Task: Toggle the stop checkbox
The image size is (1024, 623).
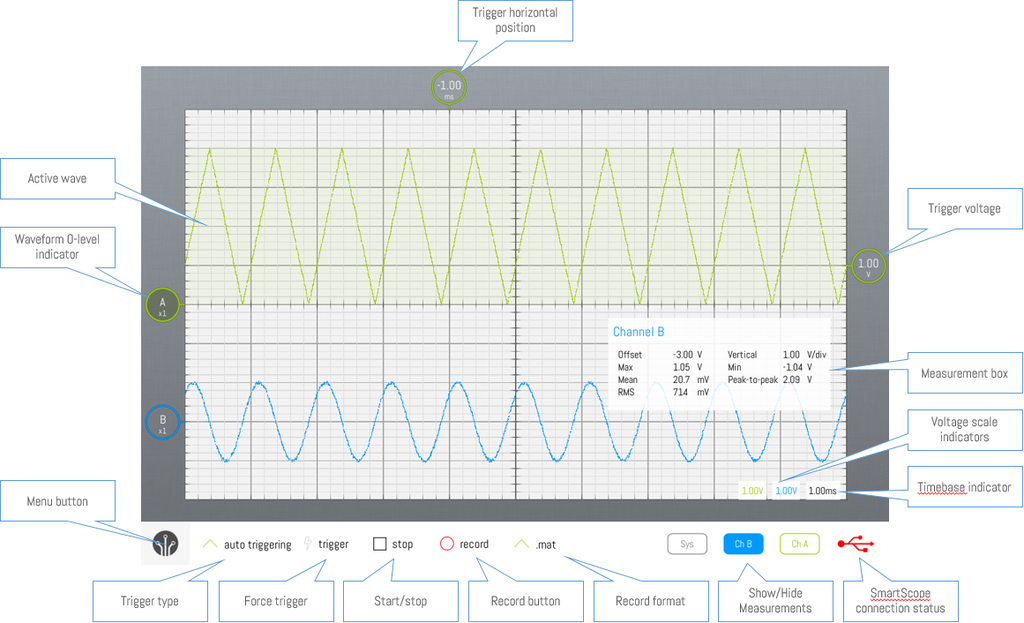Action: click(380, 545)
